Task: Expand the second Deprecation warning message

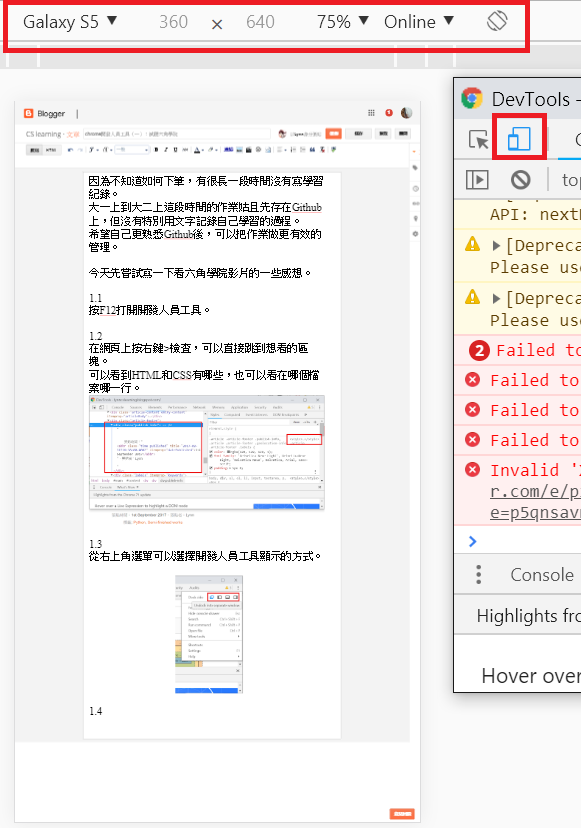Action: click(x=496, y=299)
